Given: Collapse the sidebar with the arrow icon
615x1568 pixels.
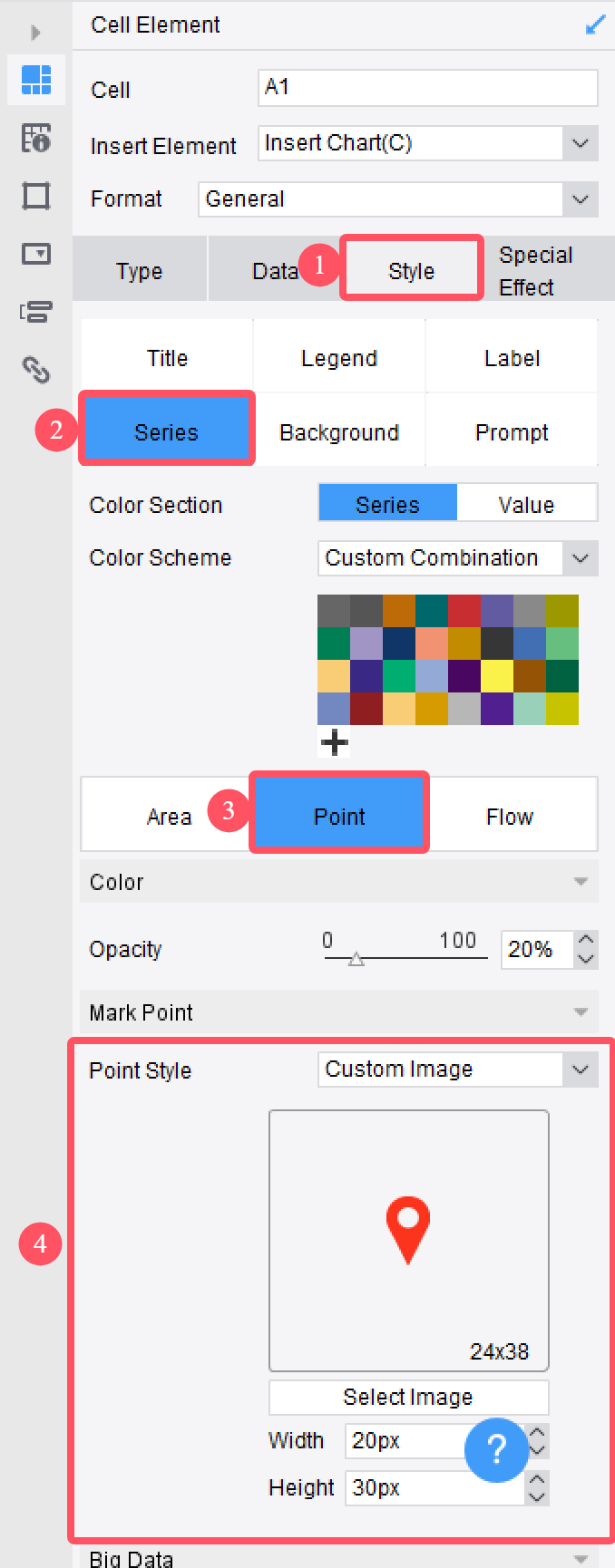Looking at the screenshot, I should [x=35, y=33].
